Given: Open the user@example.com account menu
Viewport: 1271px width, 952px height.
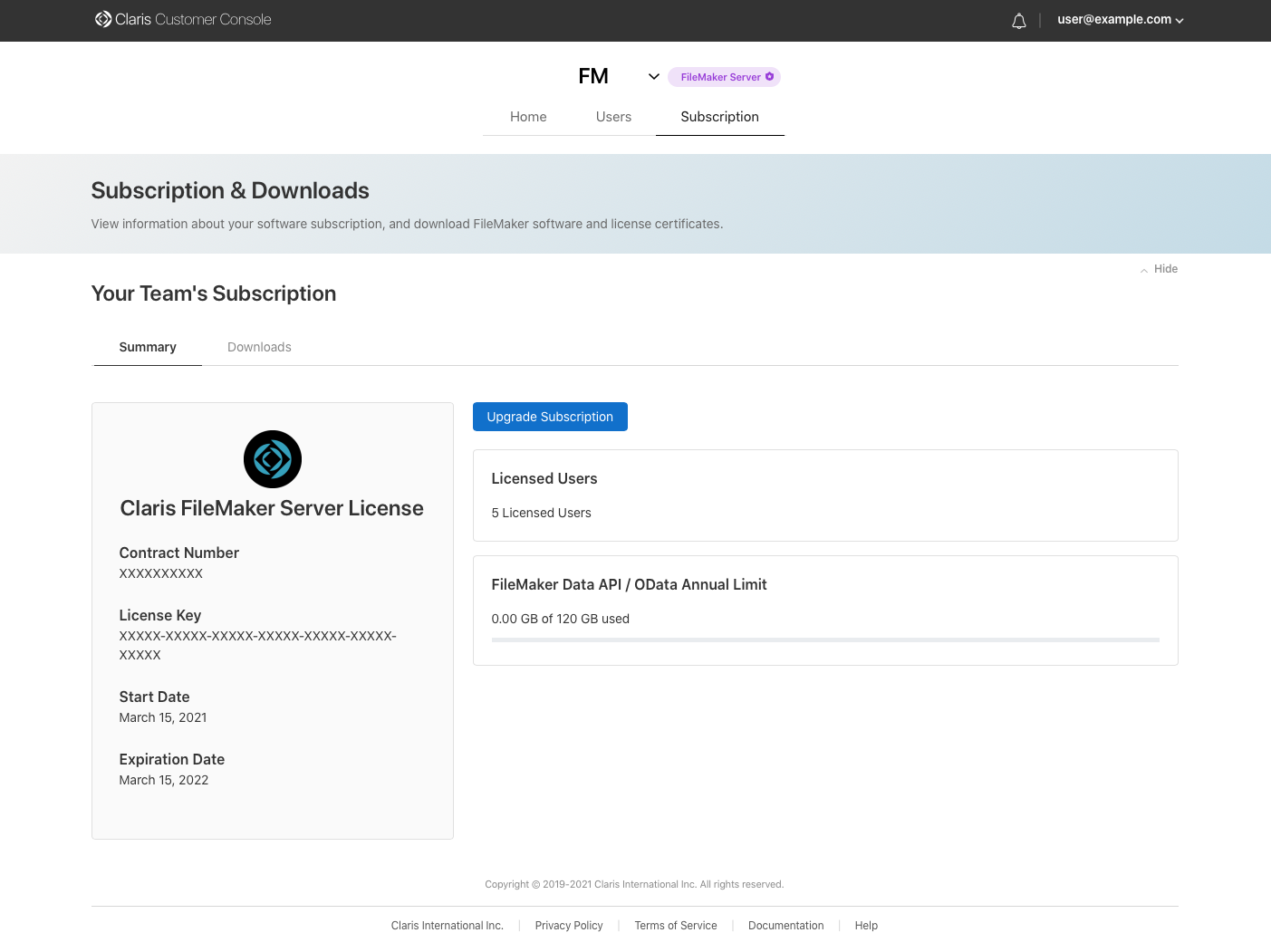Looking at the screenshot, I should click(x=1121, y=20).
